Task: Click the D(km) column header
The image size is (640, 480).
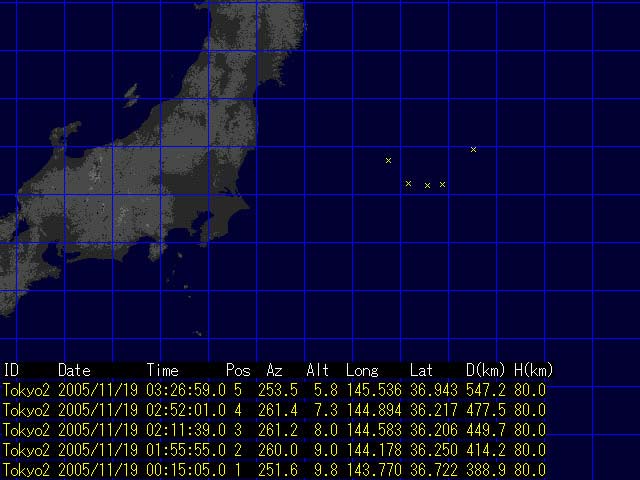Action: tap(487, 370)
